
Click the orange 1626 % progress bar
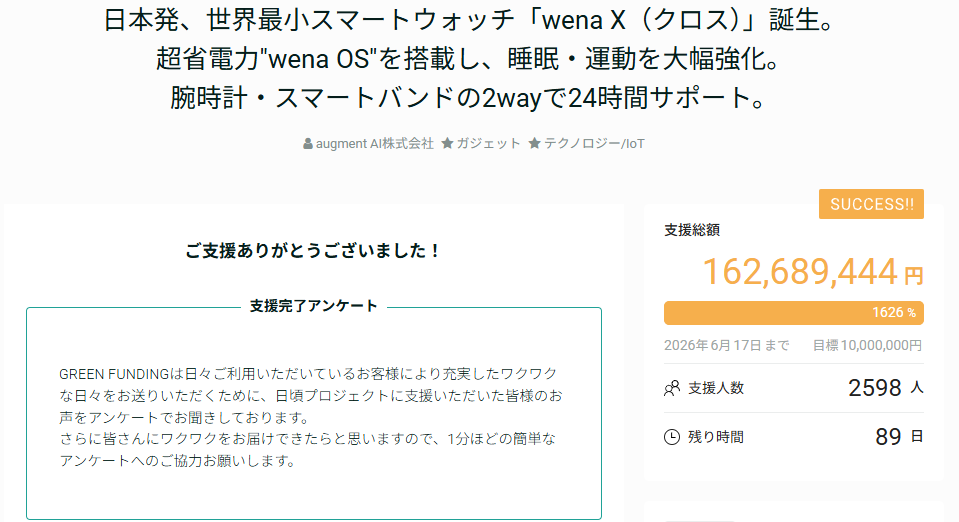tap(793, 313)
